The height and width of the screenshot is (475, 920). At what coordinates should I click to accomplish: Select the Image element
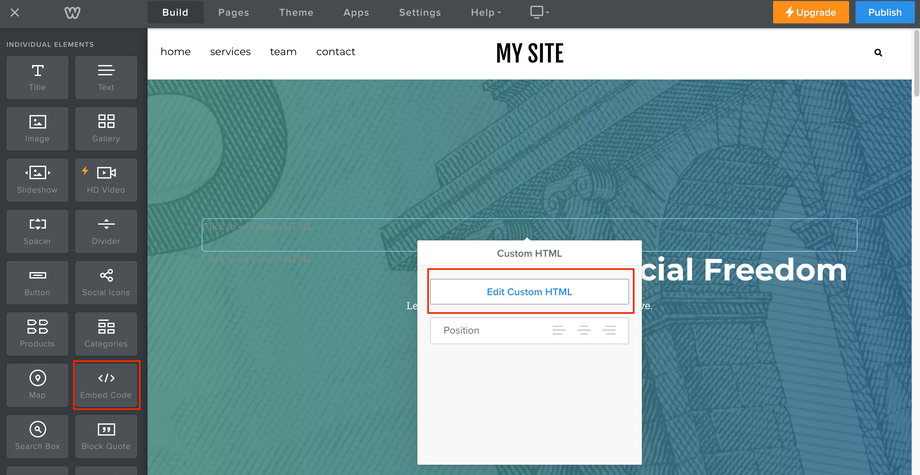pyautogui.click(x=38, y=129)
